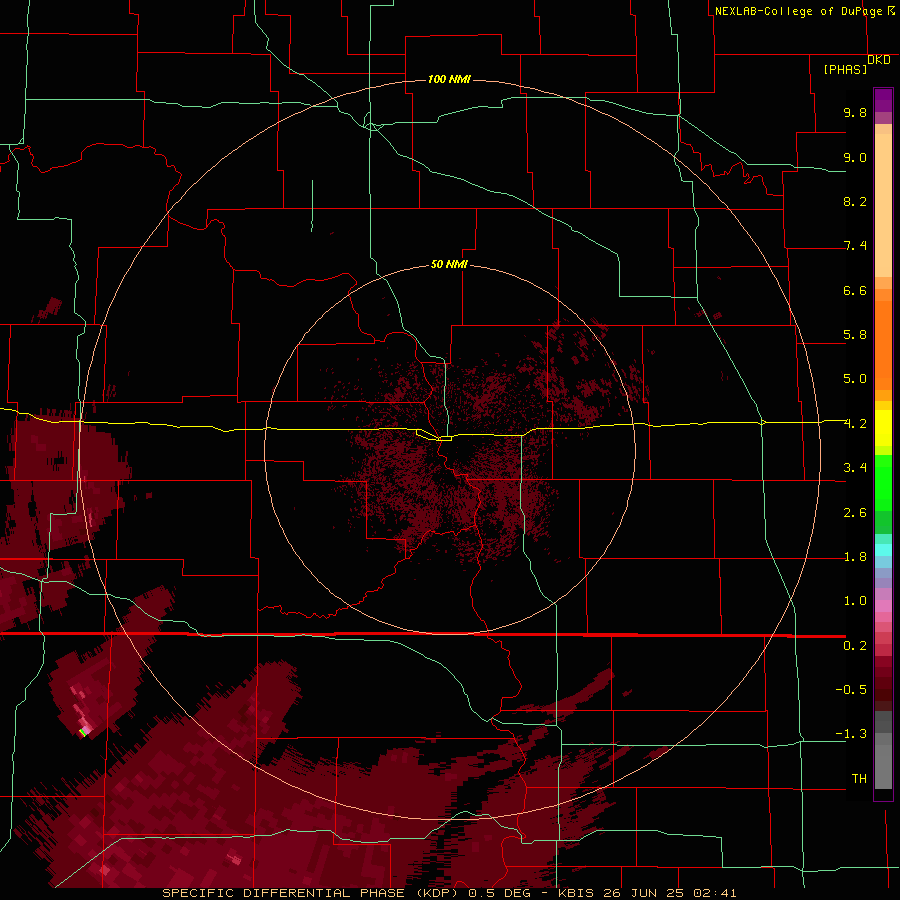Pick the pink segment of the color bar
This screenshot has height=900, width=900.
[x=883, y=606]
